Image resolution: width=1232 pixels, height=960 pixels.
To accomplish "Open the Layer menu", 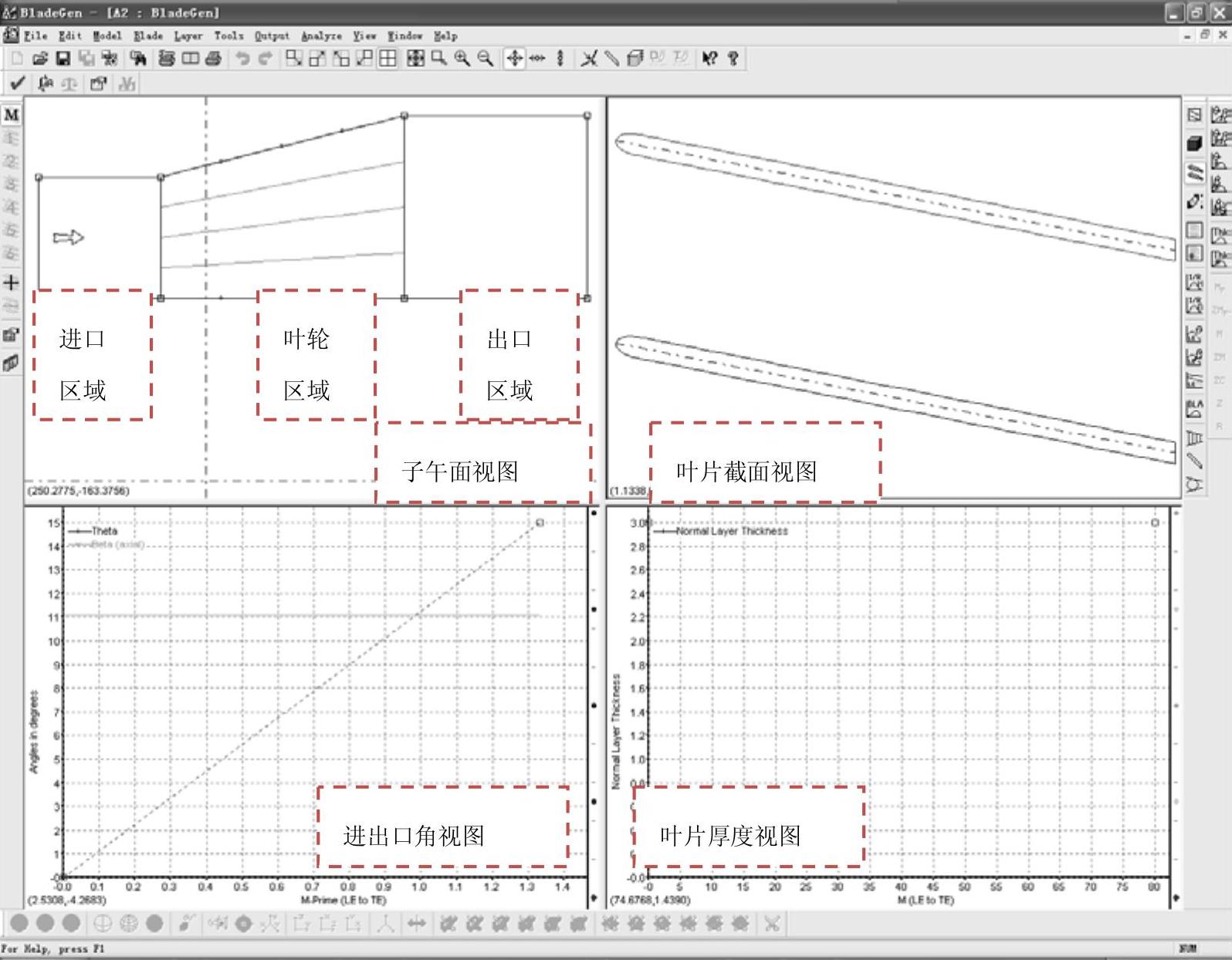I will tap(188, 35).
